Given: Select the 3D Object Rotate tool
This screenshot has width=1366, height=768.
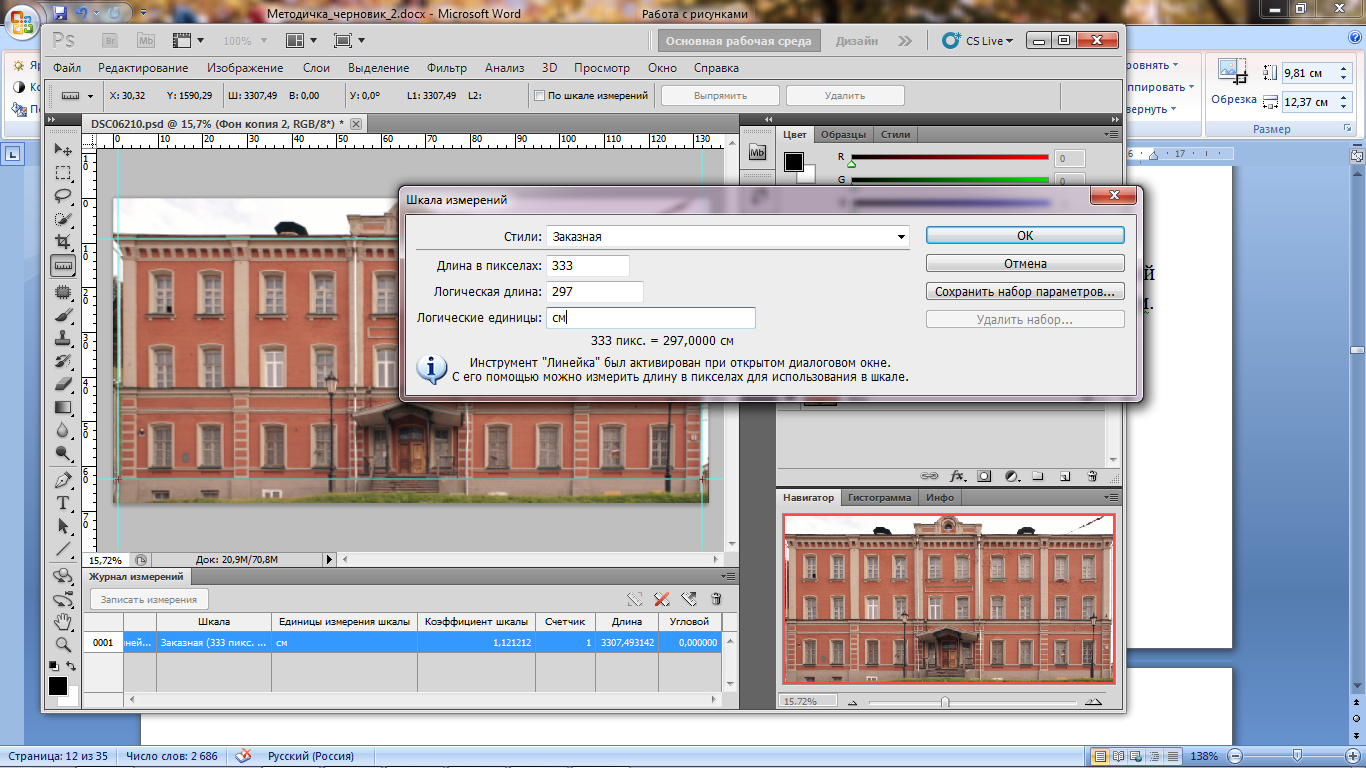Looking at the screenshot, I should click(x=63, y=575).
